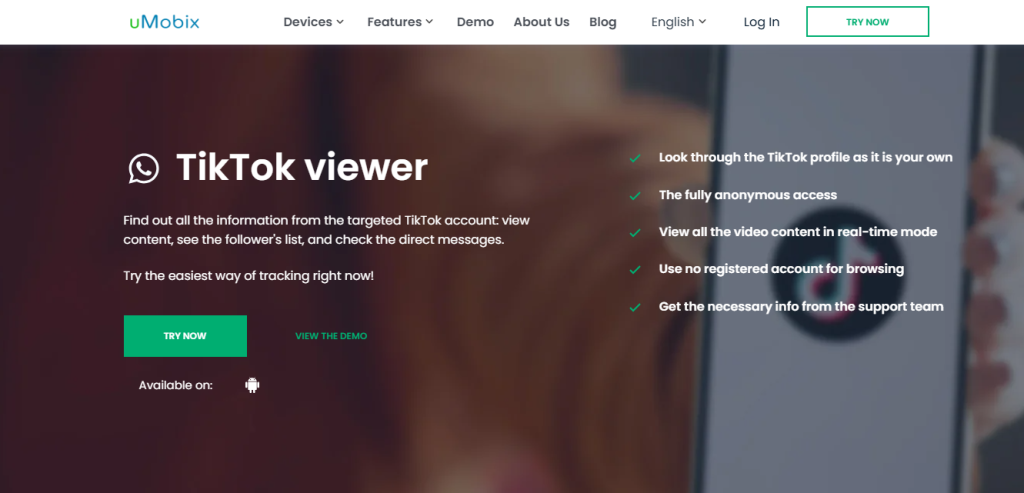
Task: Click checkmark beside 'View all the video content'
Action: (x=635, y=232)
